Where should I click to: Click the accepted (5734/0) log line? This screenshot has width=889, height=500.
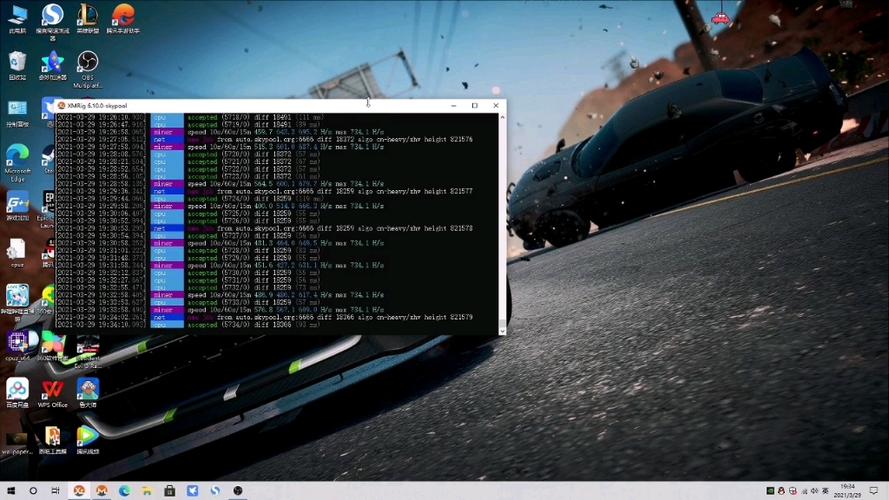coord(189,325)
